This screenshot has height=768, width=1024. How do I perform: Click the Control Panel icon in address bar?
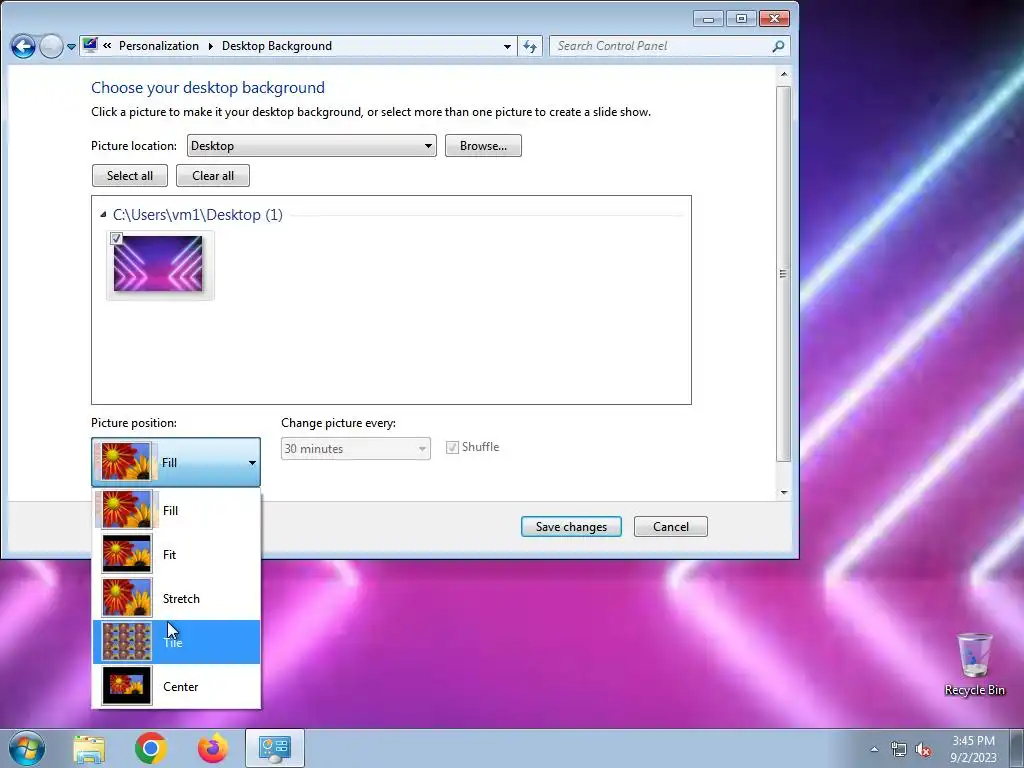[x=89, y=45]
